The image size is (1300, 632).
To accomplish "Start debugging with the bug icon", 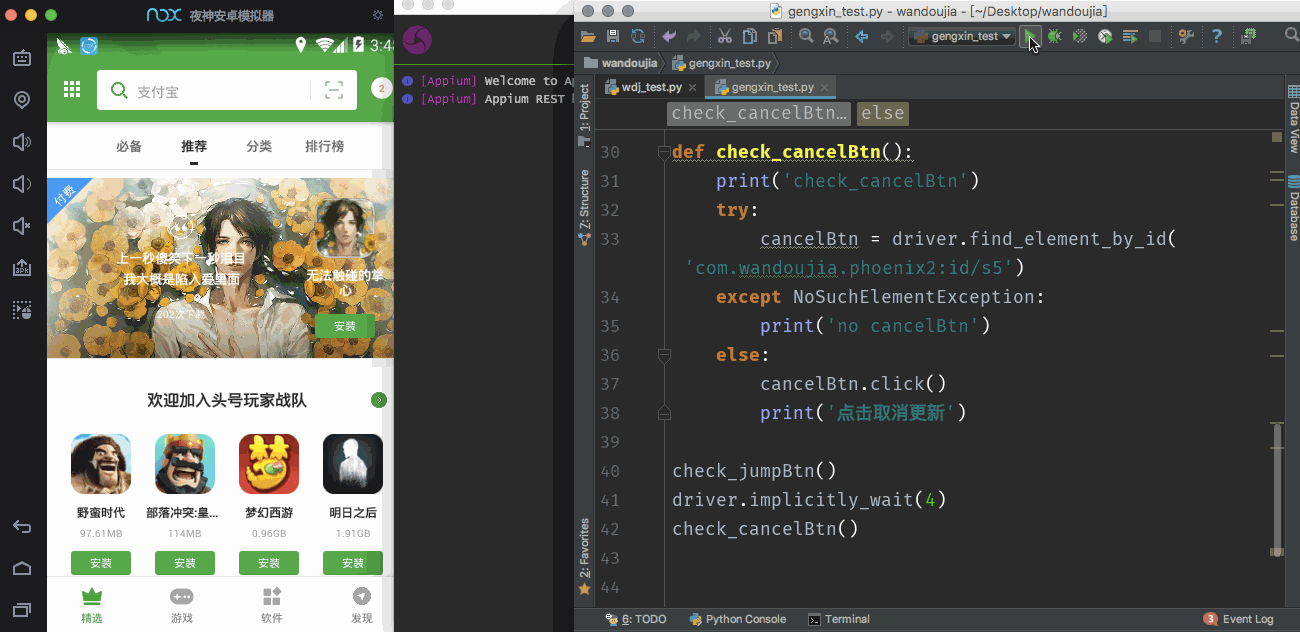I will pos(1054,36).
